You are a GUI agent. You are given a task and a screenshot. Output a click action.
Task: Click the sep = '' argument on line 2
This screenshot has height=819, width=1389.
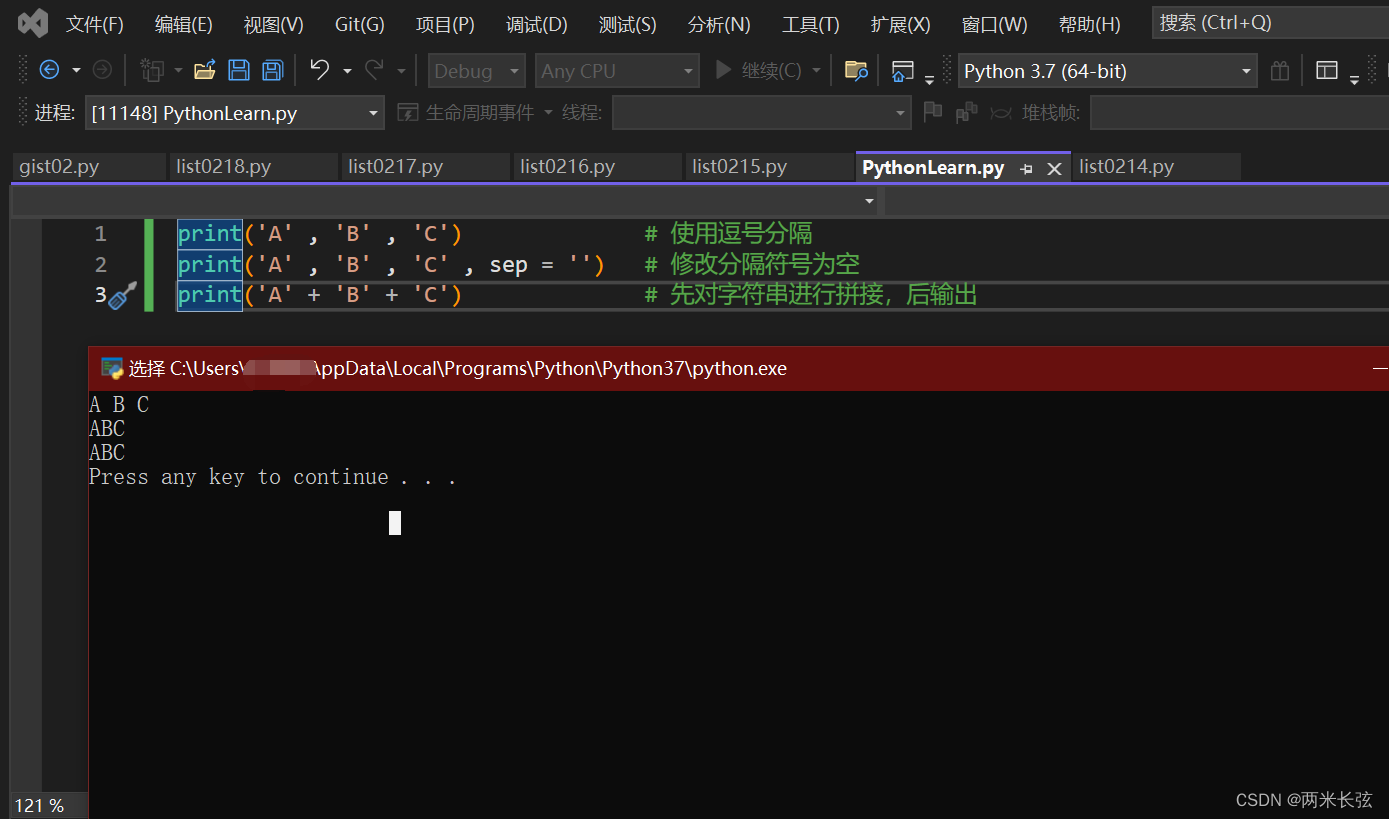pyautogui.click(x=540, y=265)
